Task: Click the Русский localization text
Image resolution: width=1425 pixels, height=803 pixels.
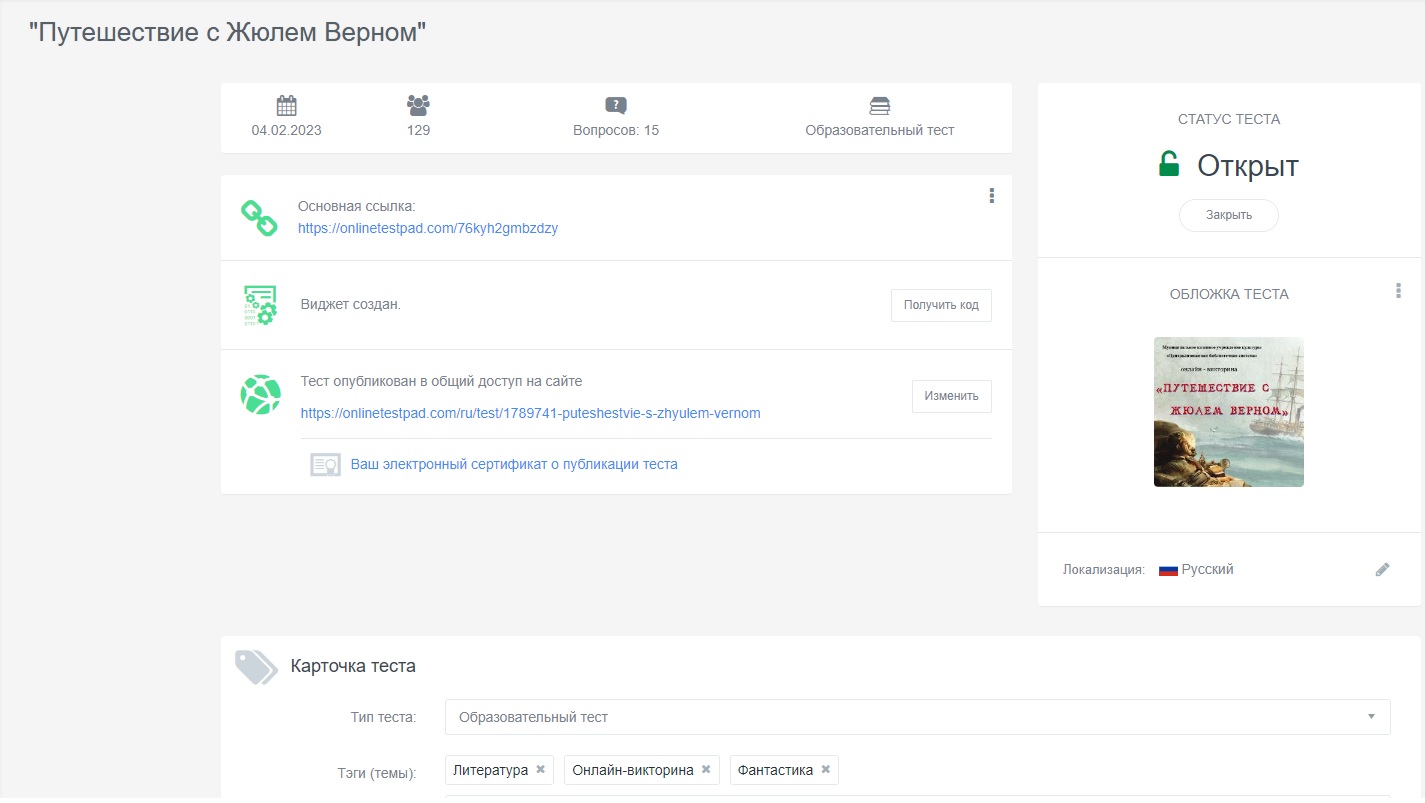Action: click(x=1207, y=569)
